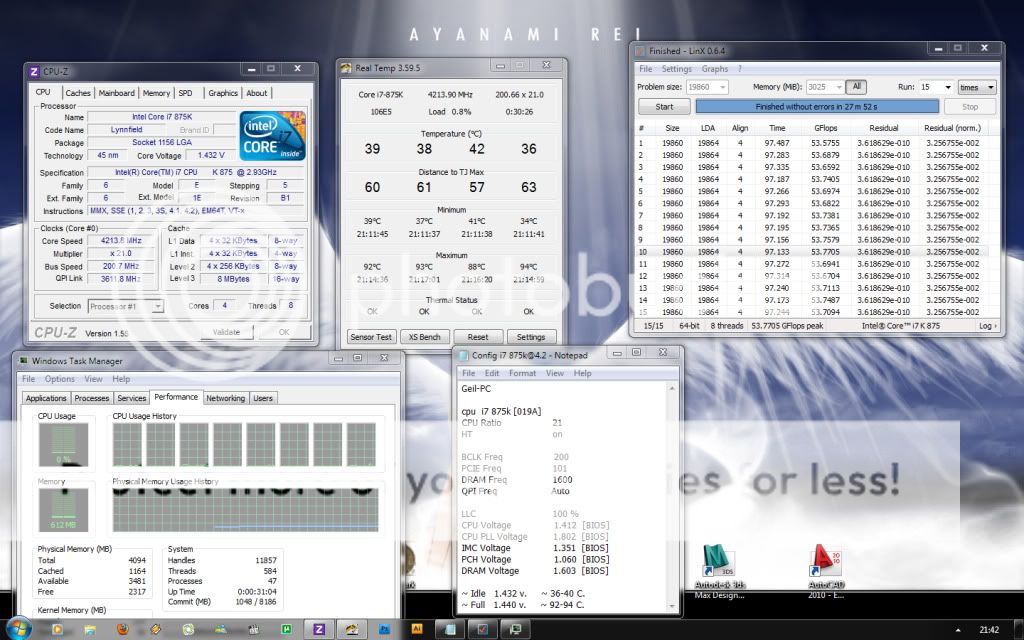Switch to the Caches tab in CPU-Z
This screenshot has width=1024, height=640.
pyautogui.click(x=78, y=93)
